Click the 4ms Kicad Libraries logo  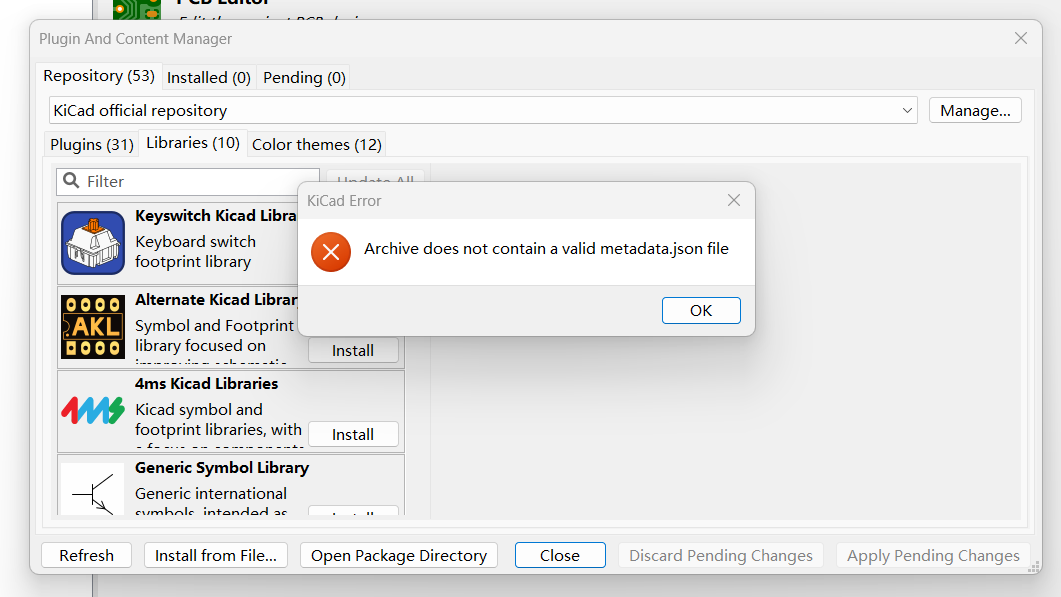point(92,410)
